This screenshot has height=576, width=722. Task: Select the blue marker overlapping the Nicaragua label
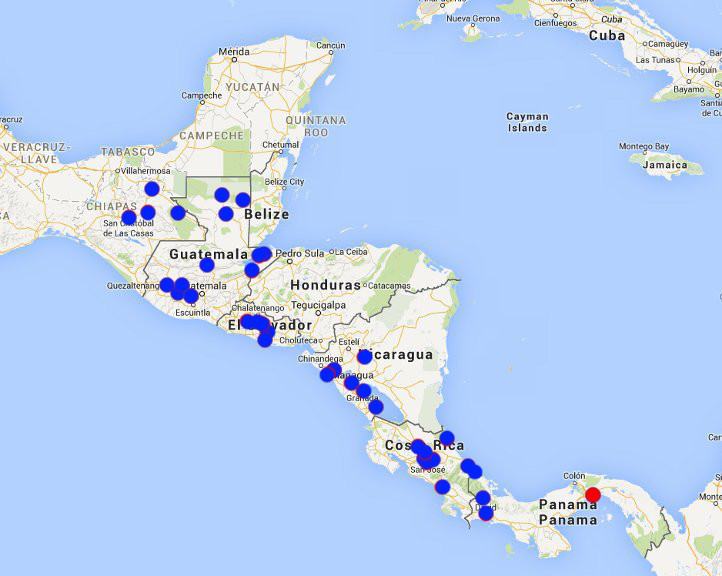(x=365, y=357)
